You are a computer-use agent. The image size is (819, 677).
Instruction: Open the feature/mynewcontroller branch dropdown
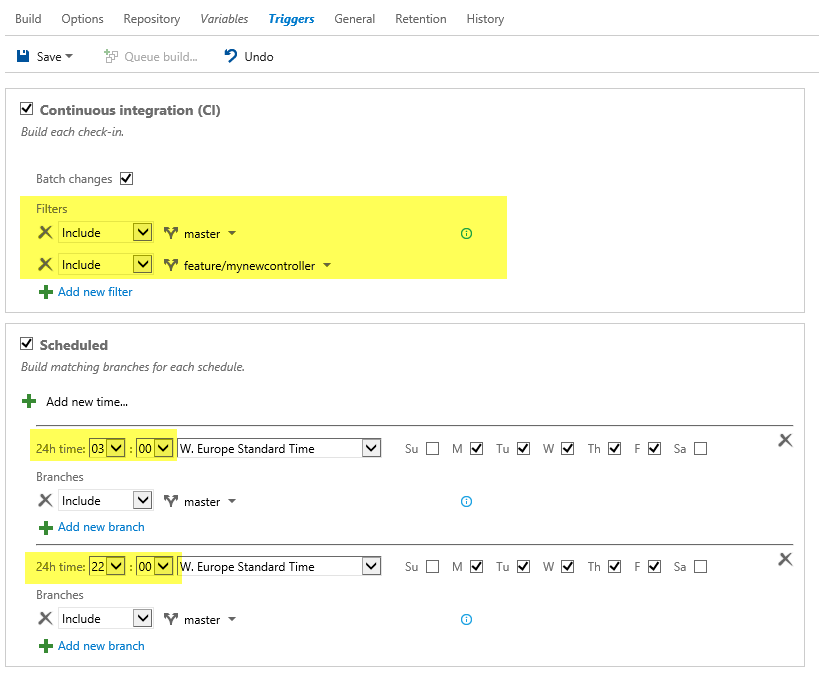tap(327, 265)
